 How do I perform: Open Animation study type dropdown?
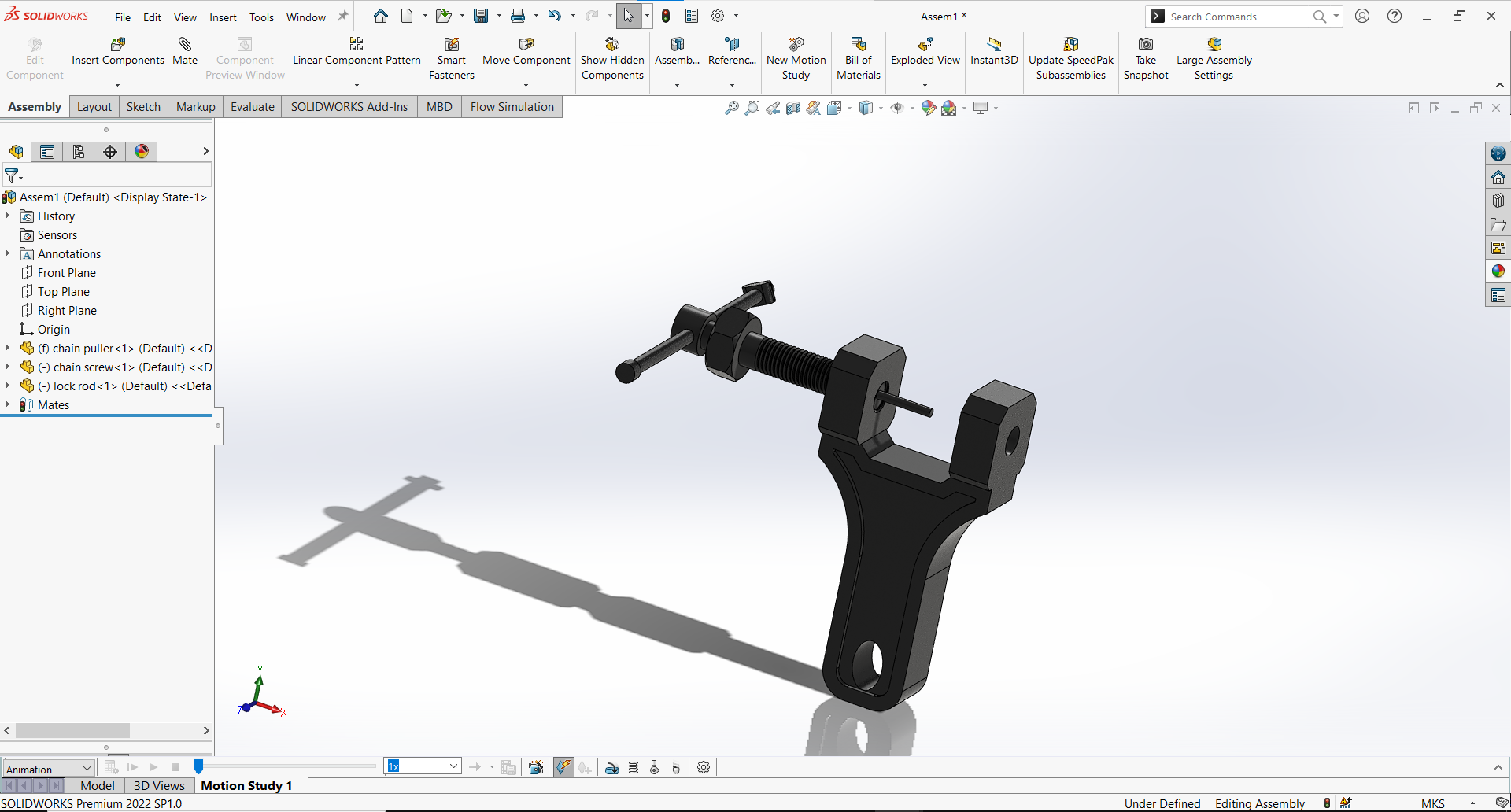pos(49,769)
